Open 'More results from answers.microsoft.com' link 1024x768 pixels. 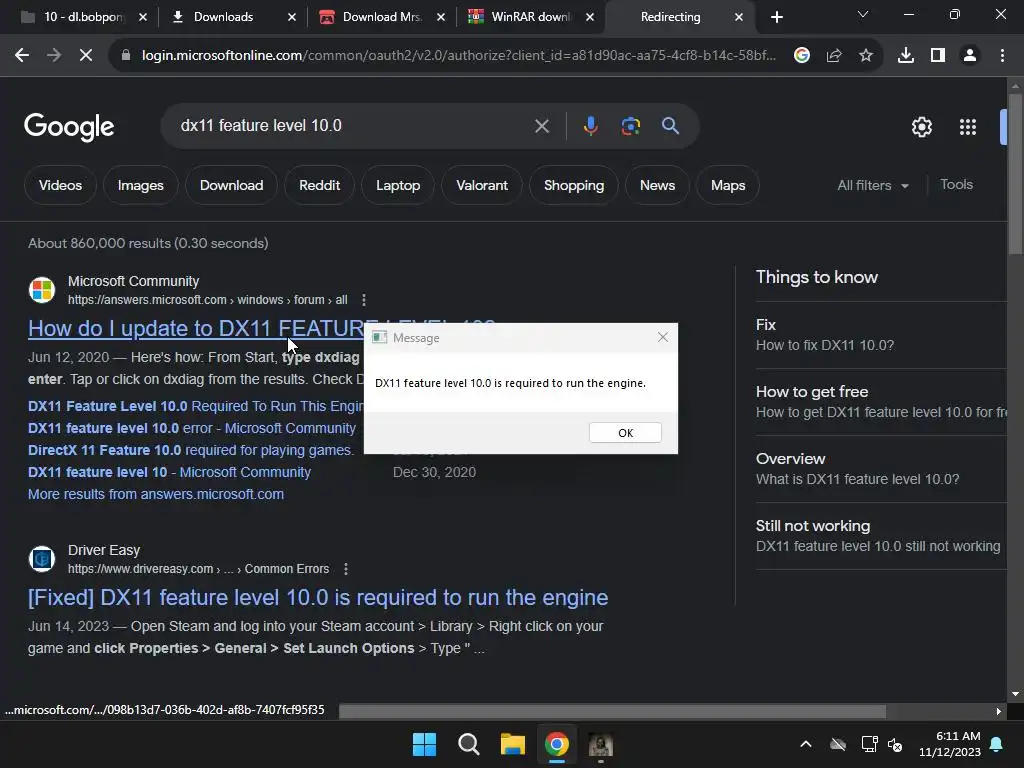156,494
